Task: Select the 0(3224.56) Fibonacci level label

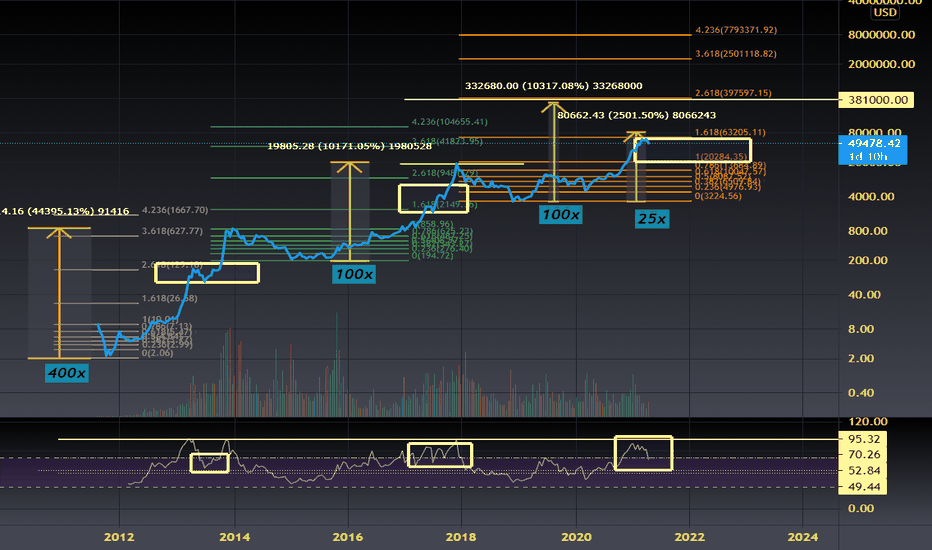Action: pyautogui.click(x=718, y=196)
